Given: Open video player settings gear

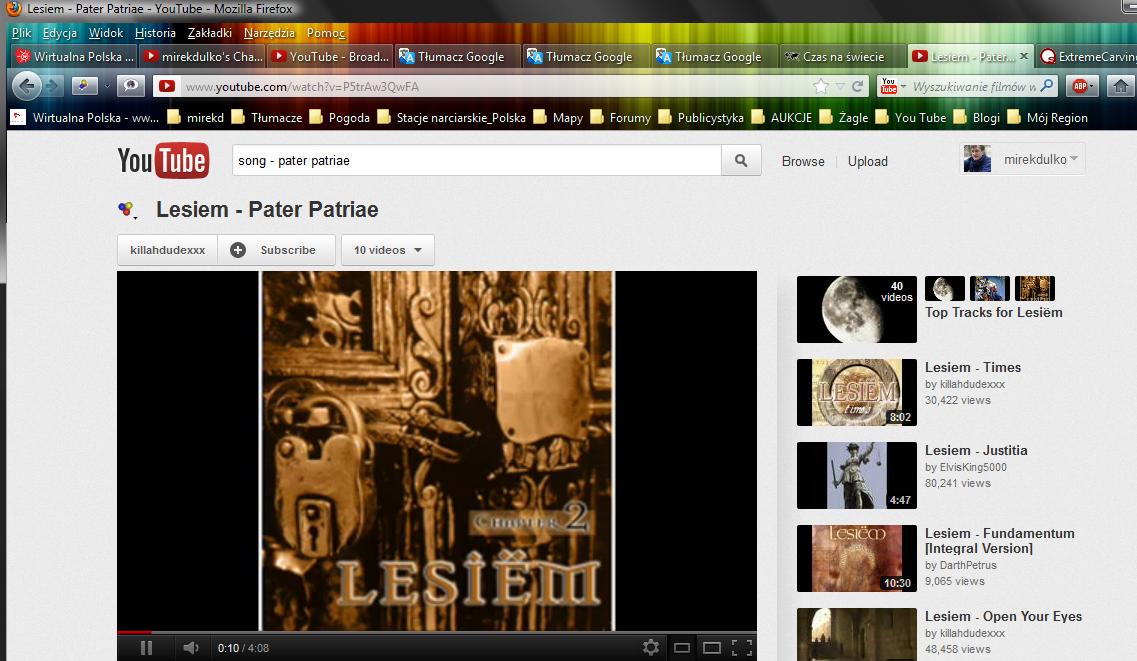Looking at the screenshot, I should tap(651, 648).
